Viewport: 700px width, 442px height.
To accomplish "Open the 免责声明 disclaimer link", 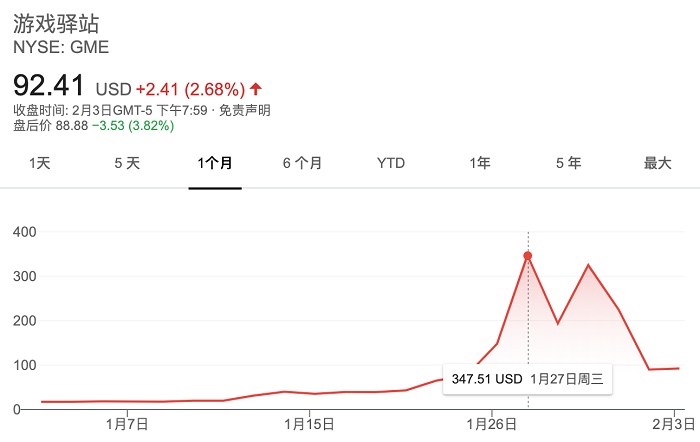I will tap(246, 110).
